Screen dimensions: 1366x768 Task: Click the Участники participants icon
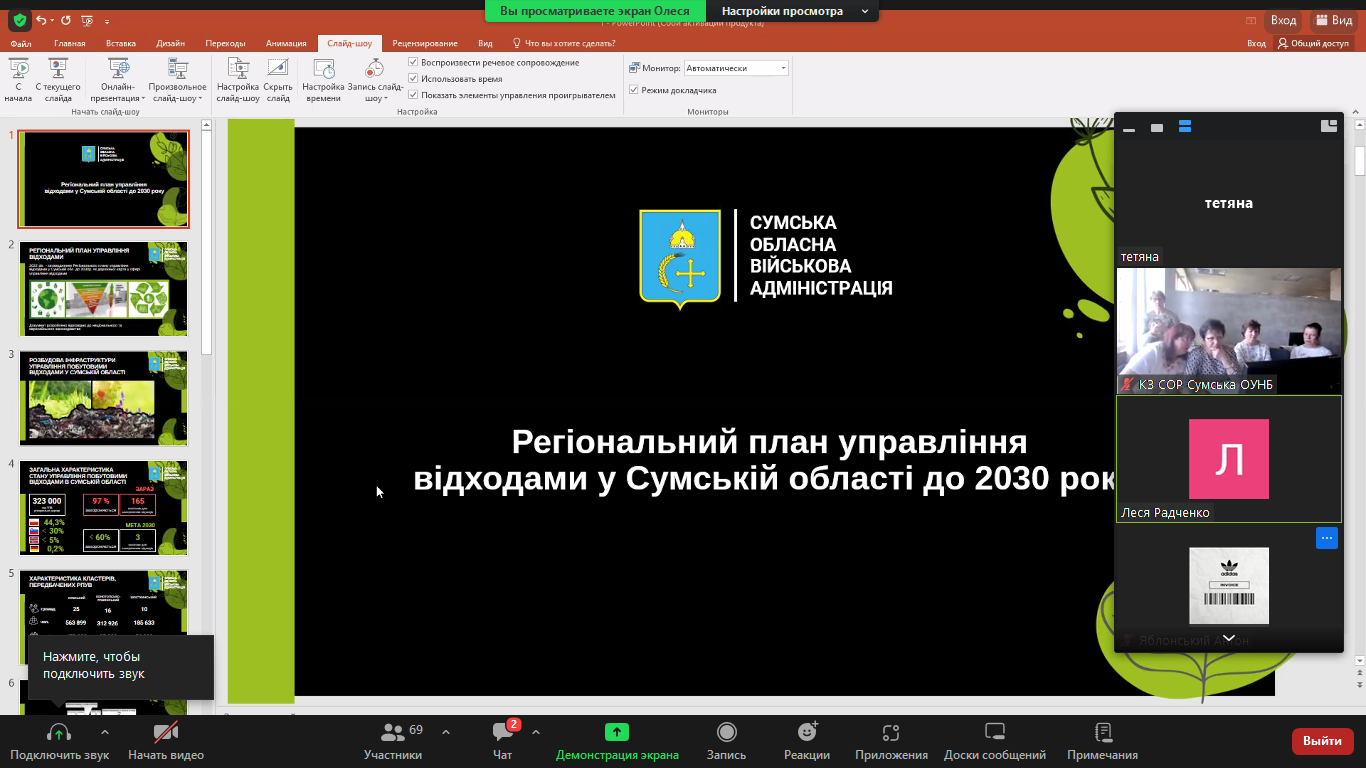392,733
